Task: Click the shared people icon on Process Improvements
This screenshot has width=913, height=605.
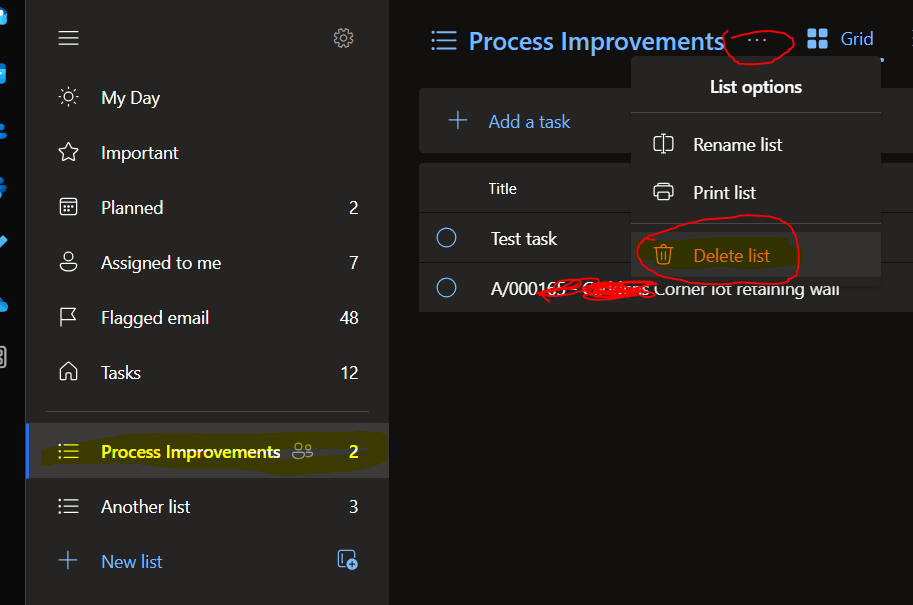Action: (x=302, y=451)
